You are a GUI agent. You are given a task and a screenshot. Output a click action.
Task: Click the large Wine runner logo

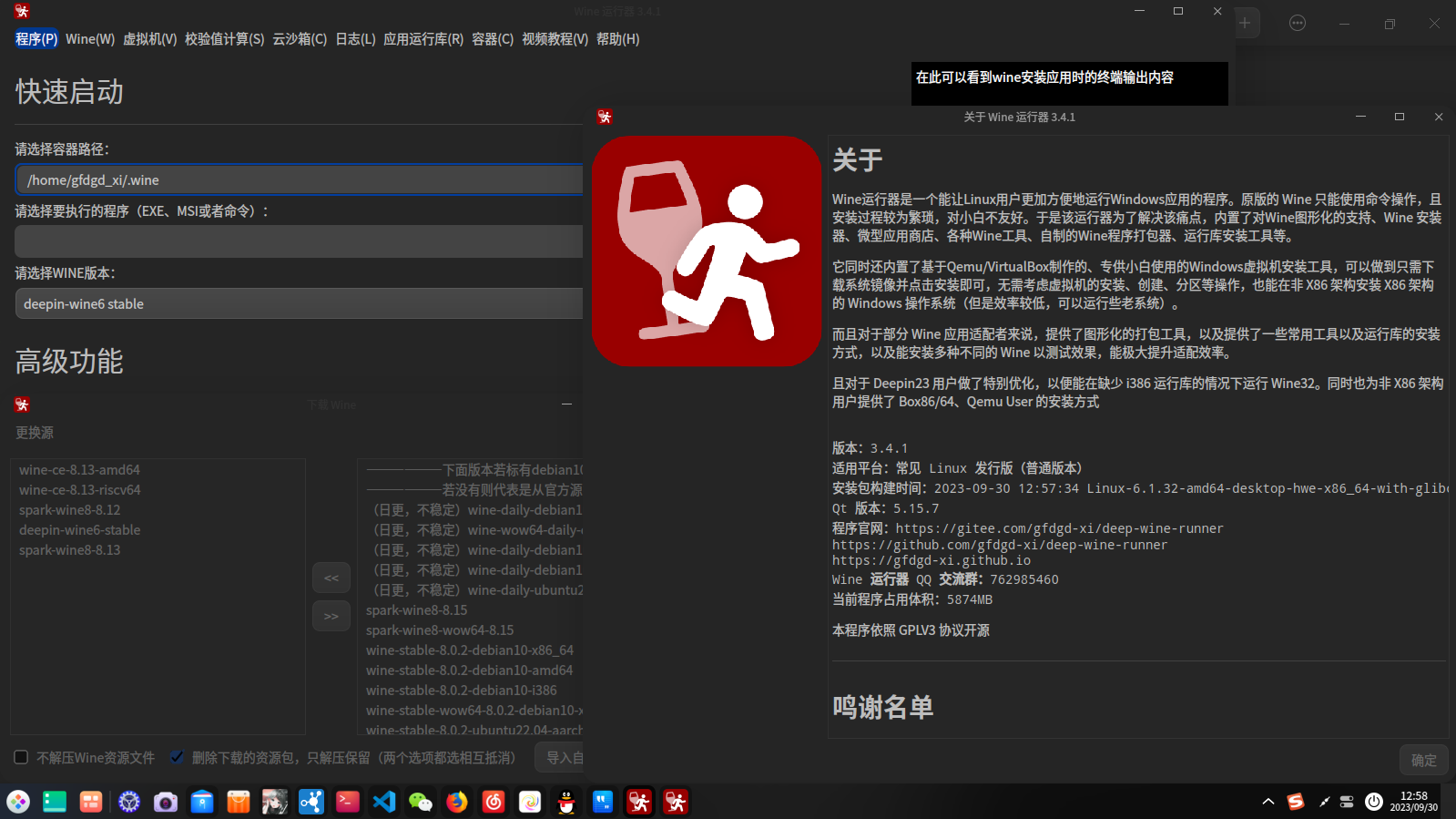click(x=707, y=251)
